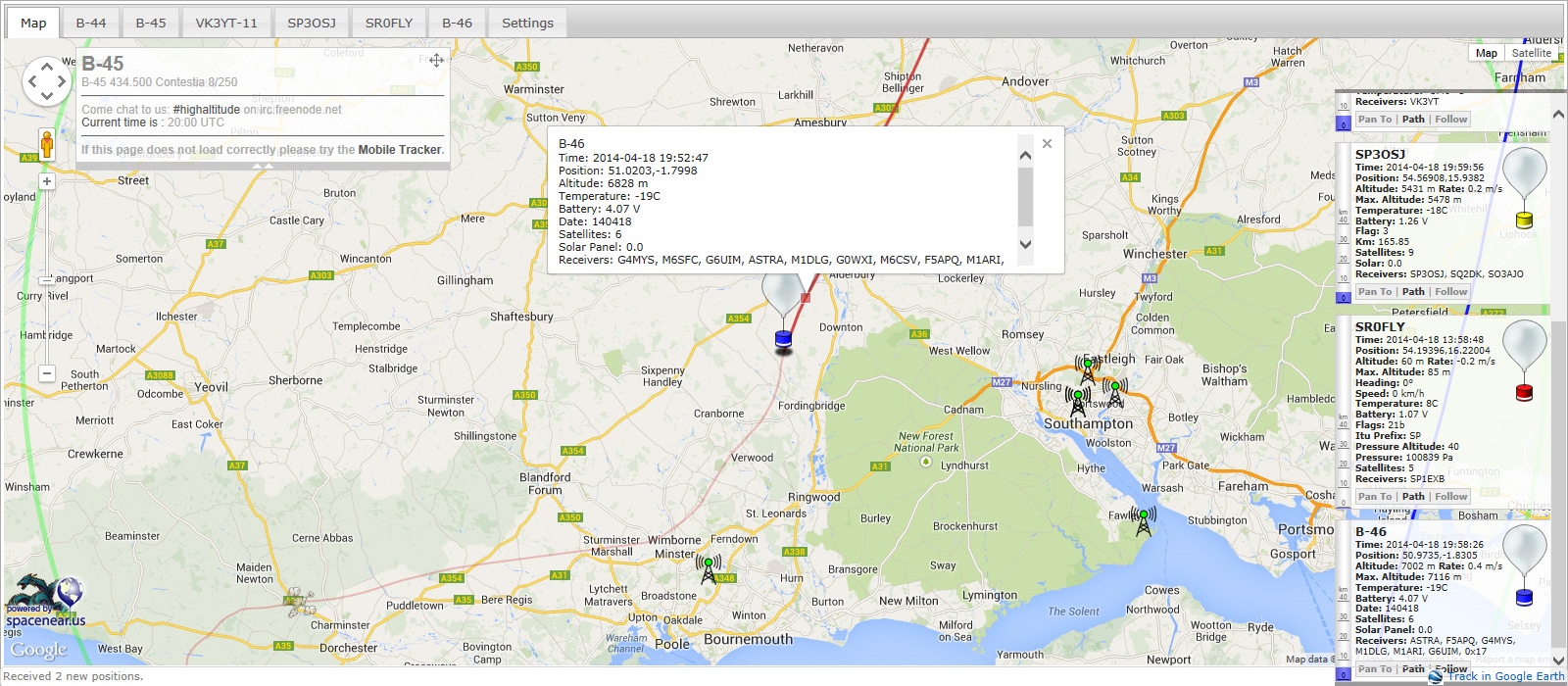Click the spacenear.us logo
Screen dimensions: 1568x686
46,601
